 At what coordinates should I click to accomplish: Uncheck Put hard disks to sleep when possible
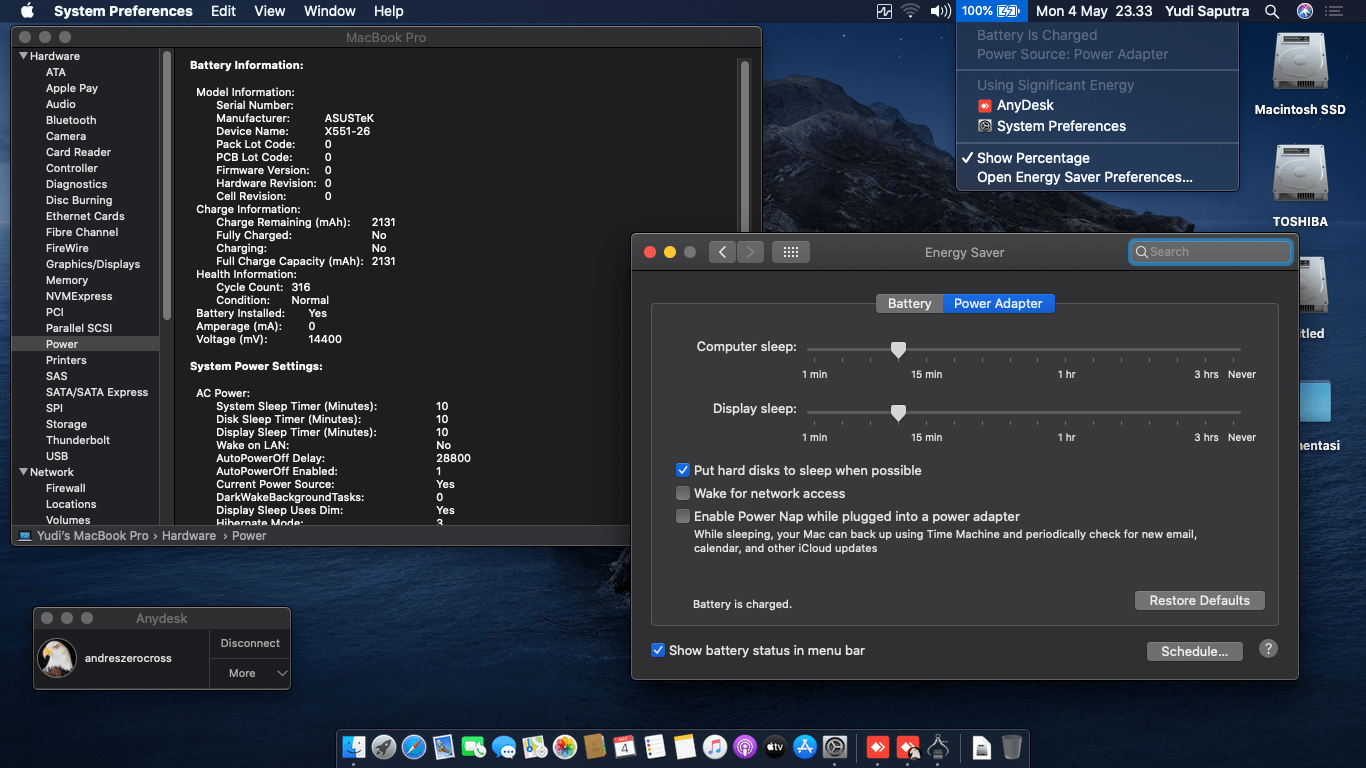click(683, 470)
